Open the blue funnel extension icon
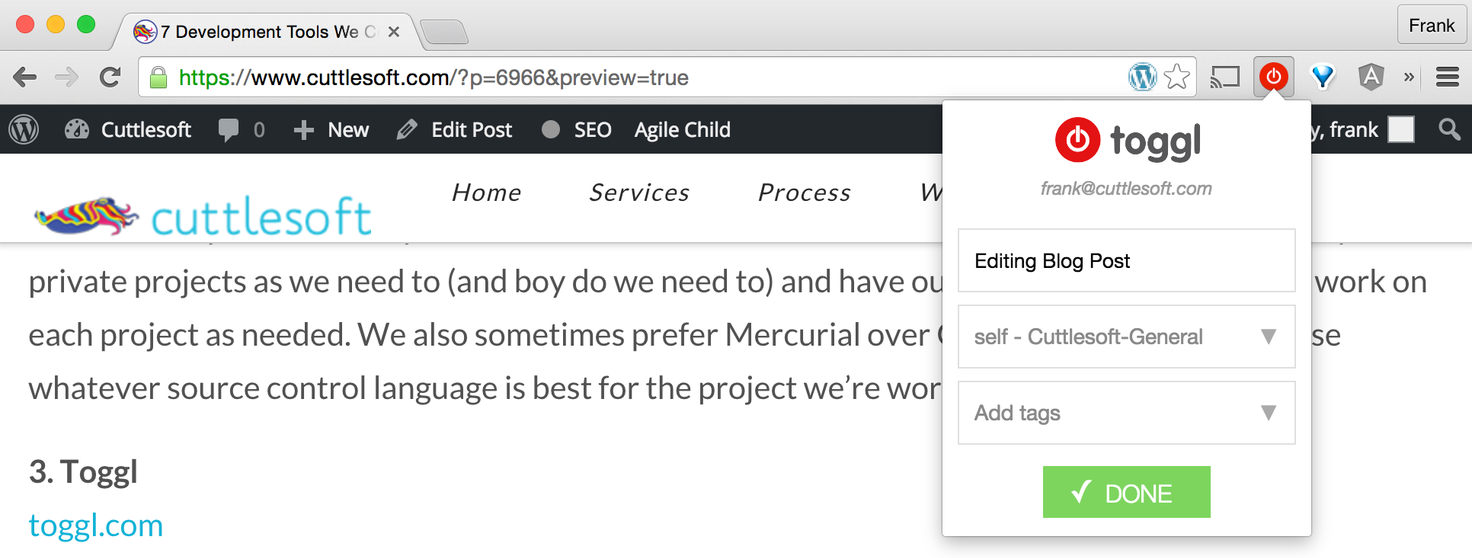 [x=1323, y=77]
